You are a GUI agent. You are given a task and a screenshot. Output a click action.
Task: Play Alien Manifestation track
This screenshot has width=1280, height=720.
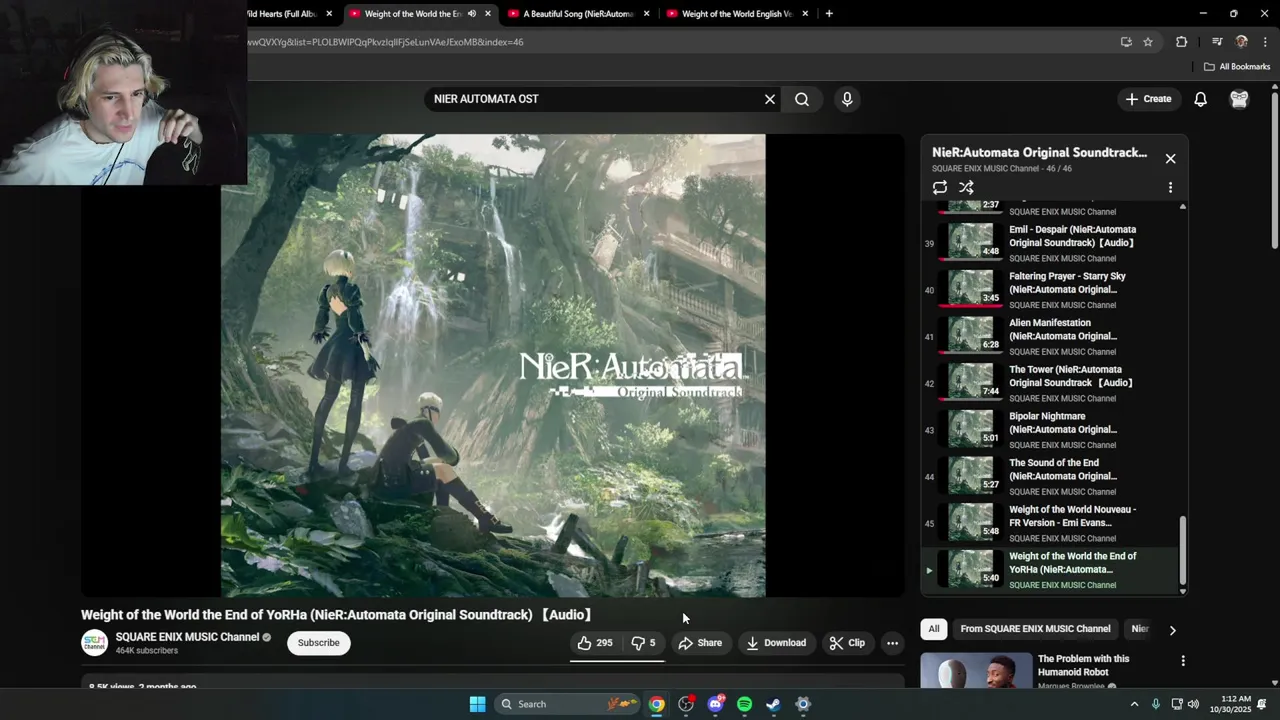(x=1050, y=337)
